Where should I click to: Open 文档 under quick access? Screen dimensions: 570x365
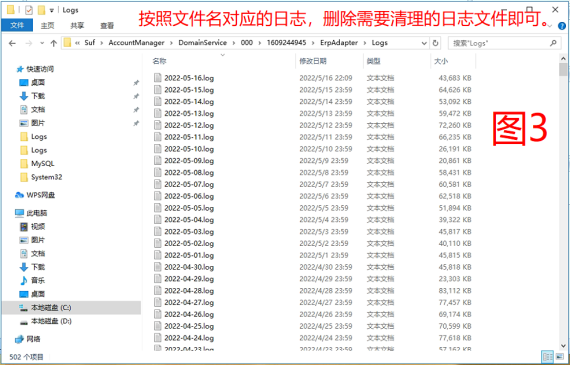(x=38, y=109)
